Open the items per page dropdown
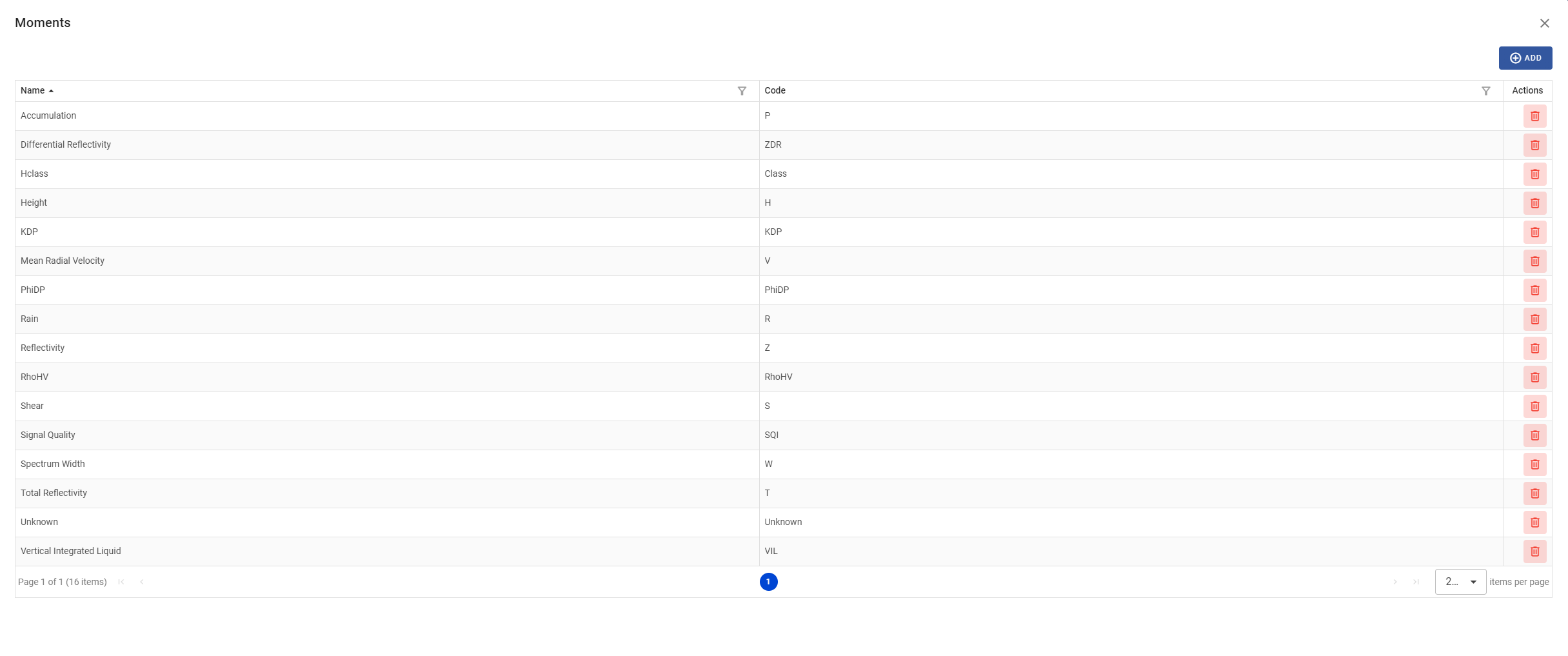 (1460, 582)
